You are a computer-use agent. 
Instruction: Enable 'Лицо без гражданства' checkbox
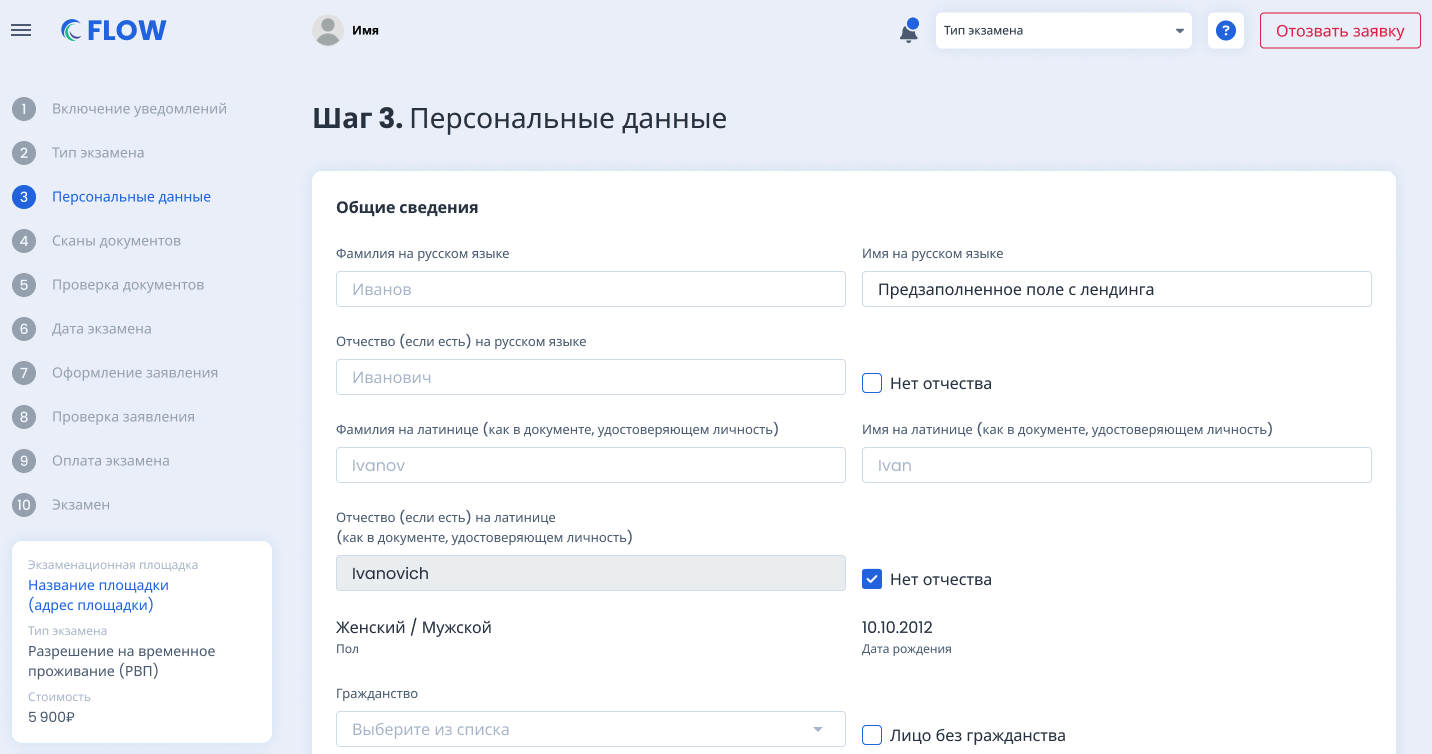coord(872,735)
